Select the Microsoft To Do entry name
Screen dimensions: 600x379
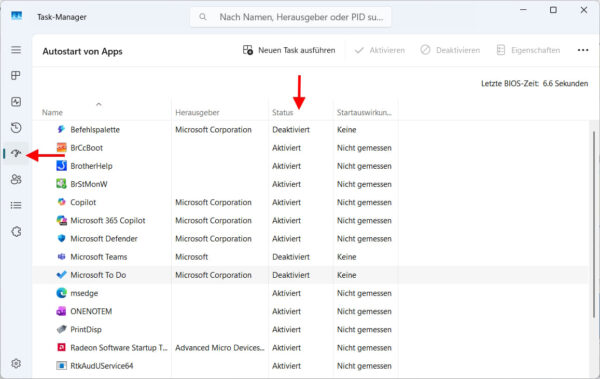(98, 275)
